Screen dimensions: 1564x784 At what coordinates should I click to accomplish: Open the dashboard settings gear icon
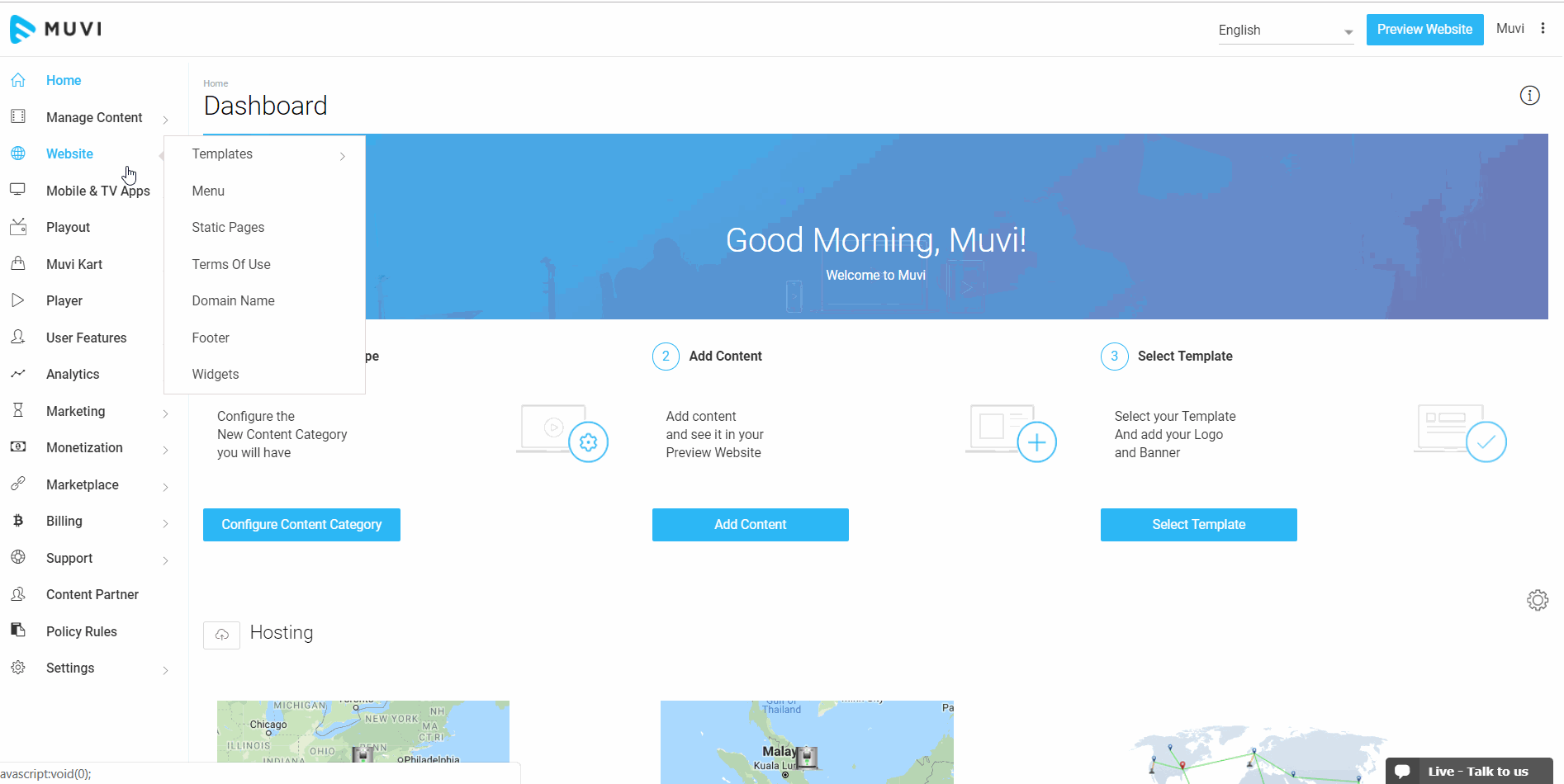coord(1537,600)
